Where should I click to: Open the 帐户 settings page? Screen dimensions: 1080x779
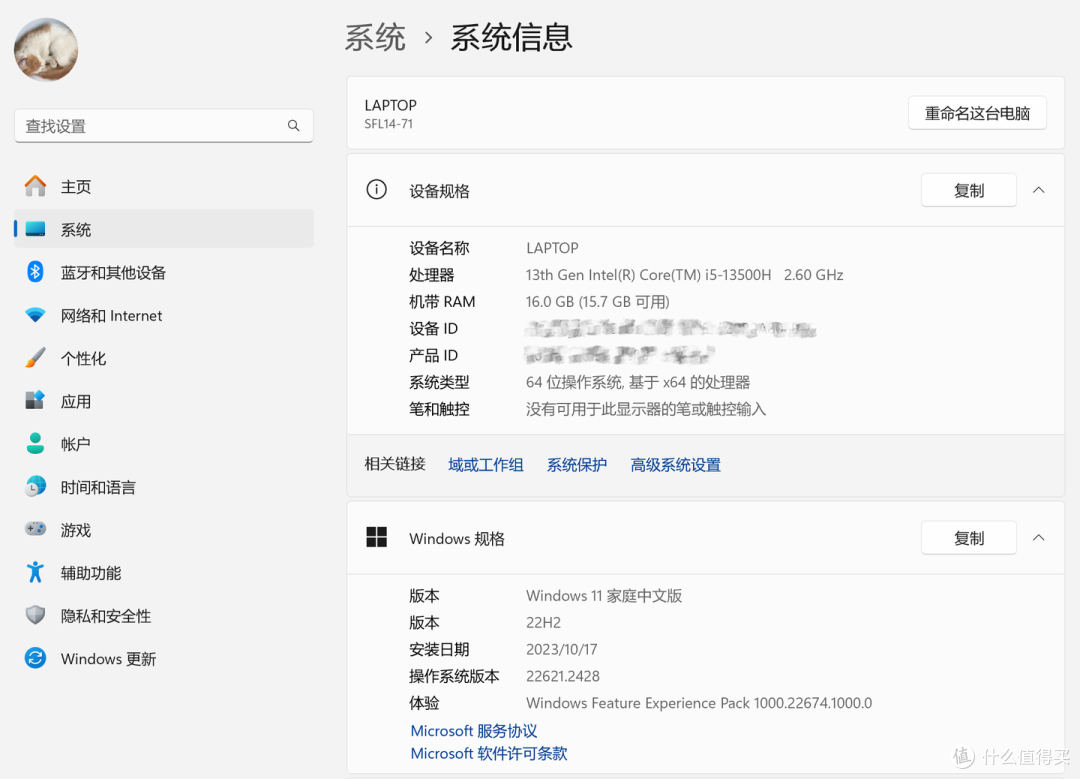[164, 444]
